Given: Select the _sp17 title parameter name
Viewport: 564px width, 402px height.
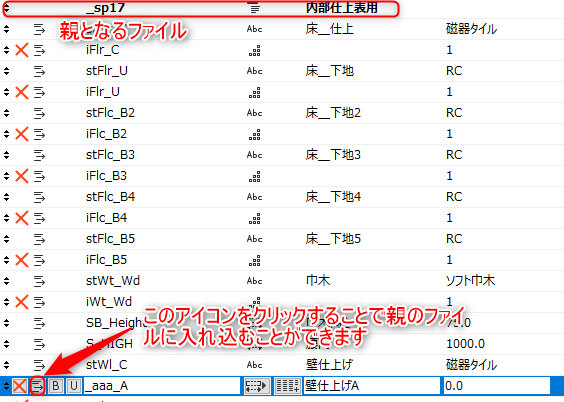Looking at the screenshot, I should tap(105, 8).
